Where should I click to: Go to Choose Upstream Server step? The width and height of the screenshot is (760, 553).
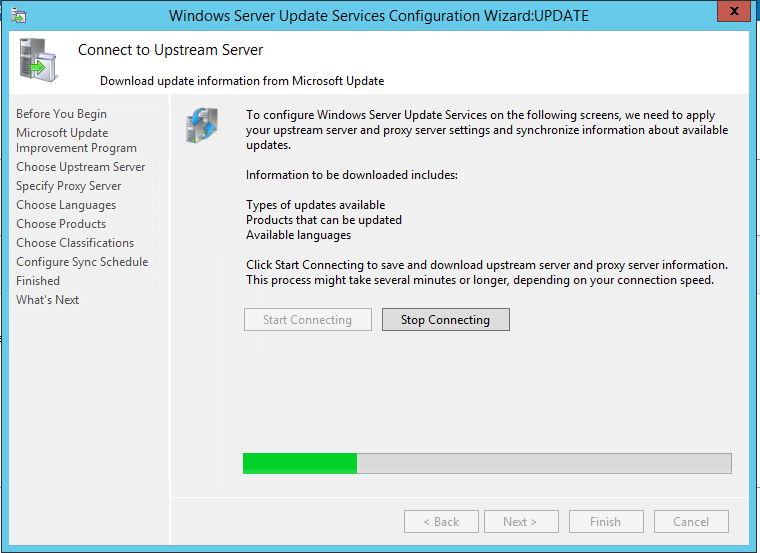point(80,167)
